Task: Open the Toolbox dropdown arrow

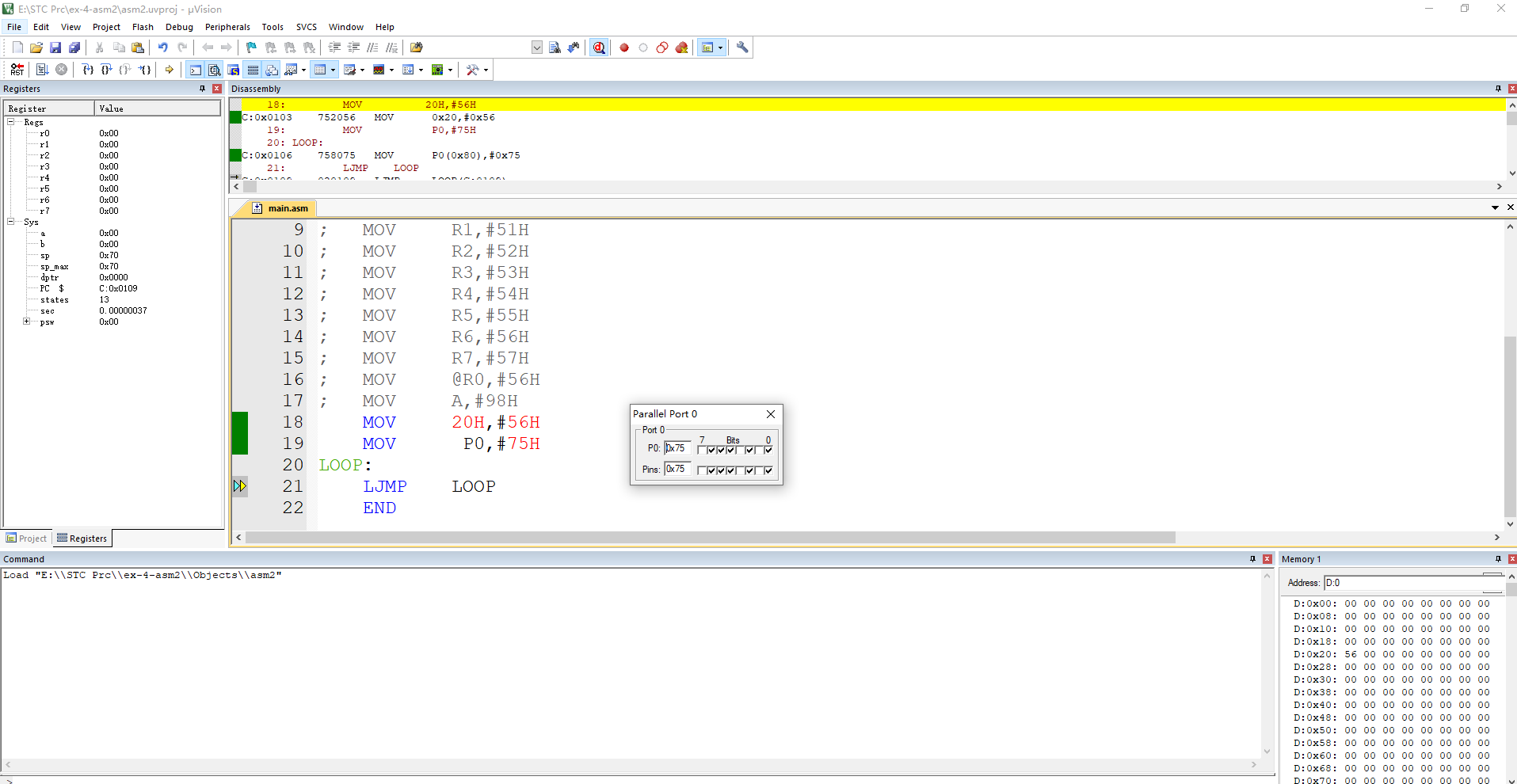Action: pyautogui.click(x=486, y=70)
